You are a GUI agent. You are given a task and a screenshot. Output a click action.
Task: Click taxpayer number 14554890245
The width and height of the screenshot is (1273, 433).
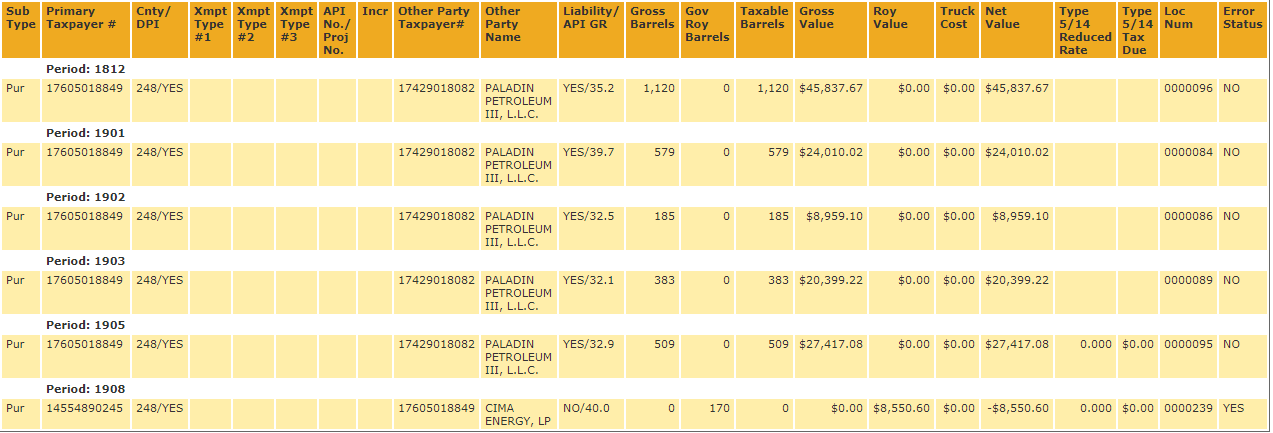click(x=85, y=408)
